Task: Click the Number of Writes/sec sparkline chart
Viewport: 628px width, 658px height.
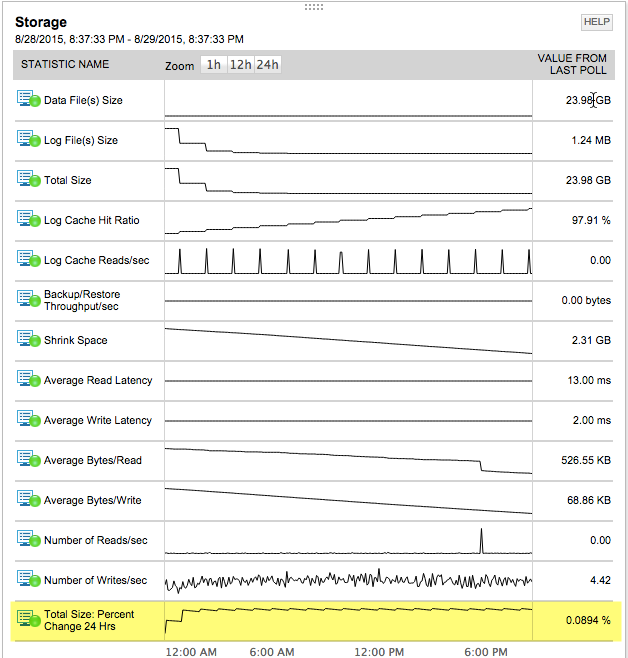Action: pyautogui.click(x=348, y=581)
